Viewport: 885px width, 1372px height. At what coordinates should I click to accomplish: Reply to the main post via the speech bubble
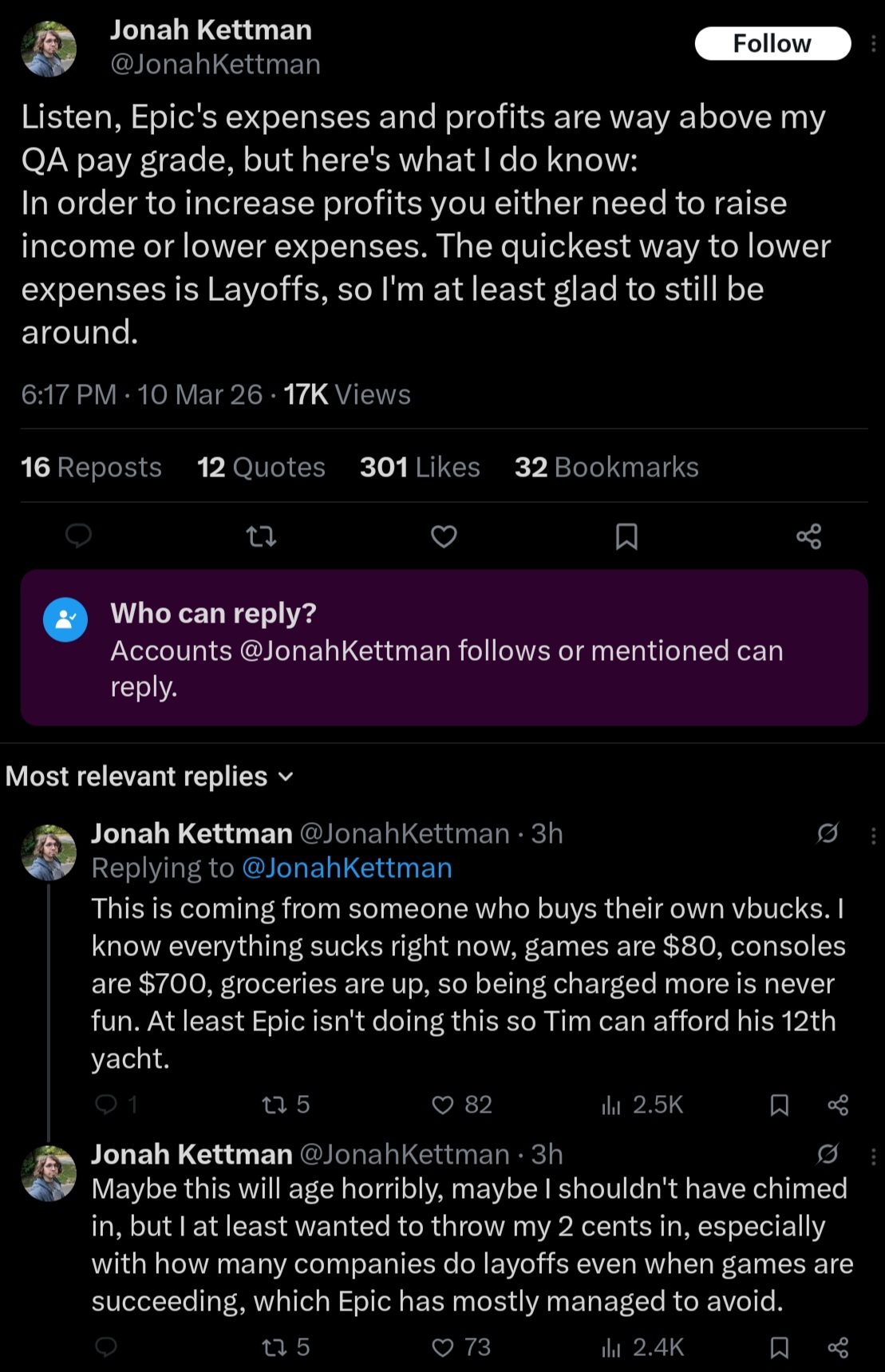click(x=78, y=536)
